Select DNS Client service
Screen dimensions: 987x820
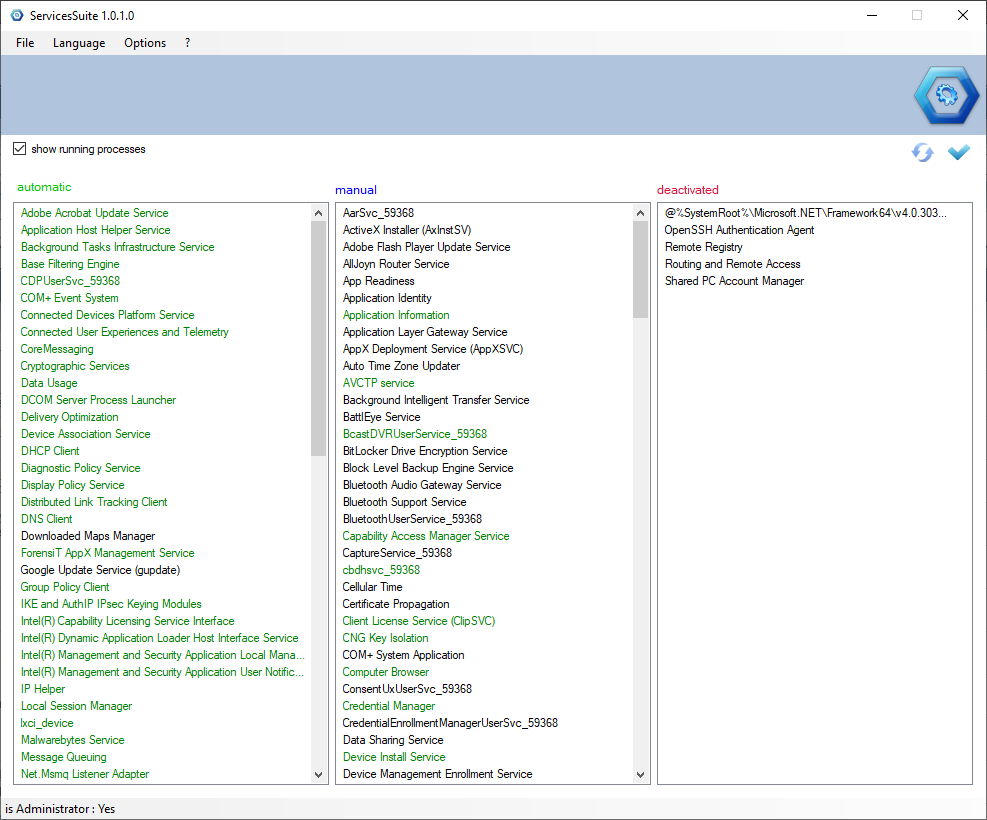pos(47,519)
